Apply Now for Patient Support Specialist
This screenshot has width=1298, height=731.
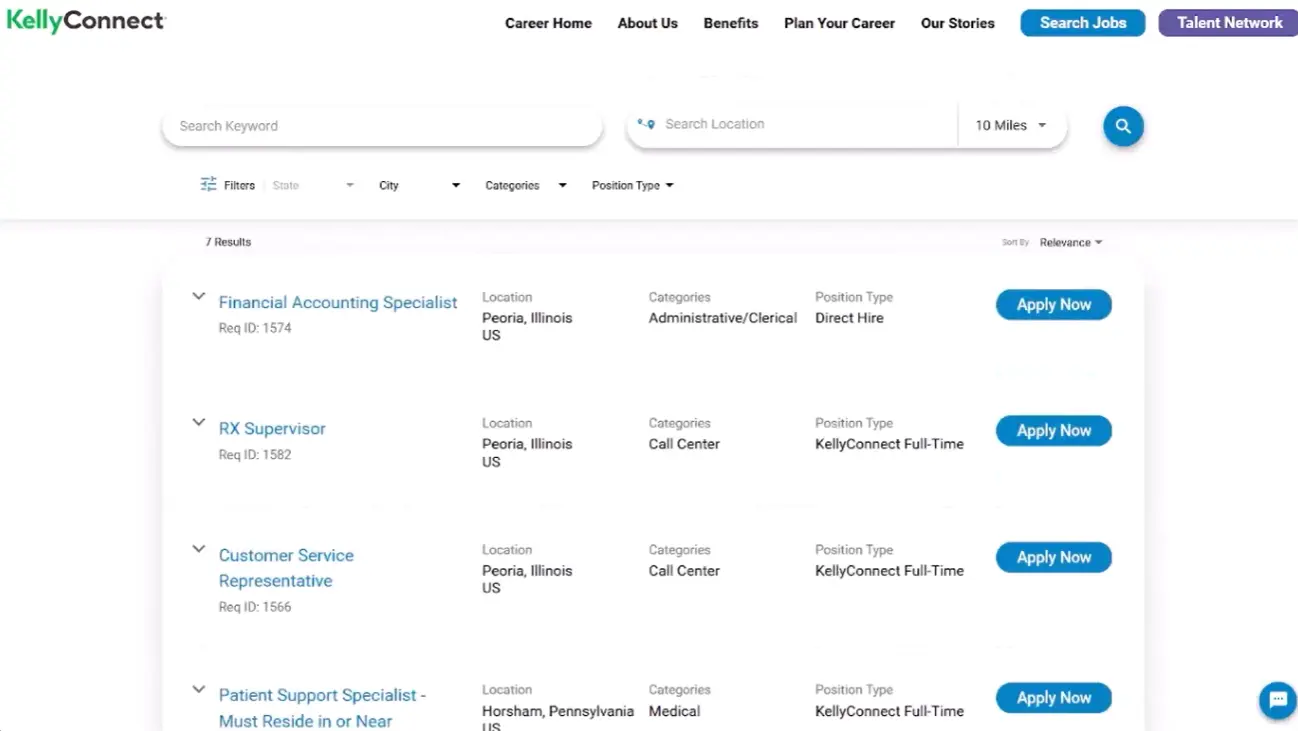point(1054,698)
